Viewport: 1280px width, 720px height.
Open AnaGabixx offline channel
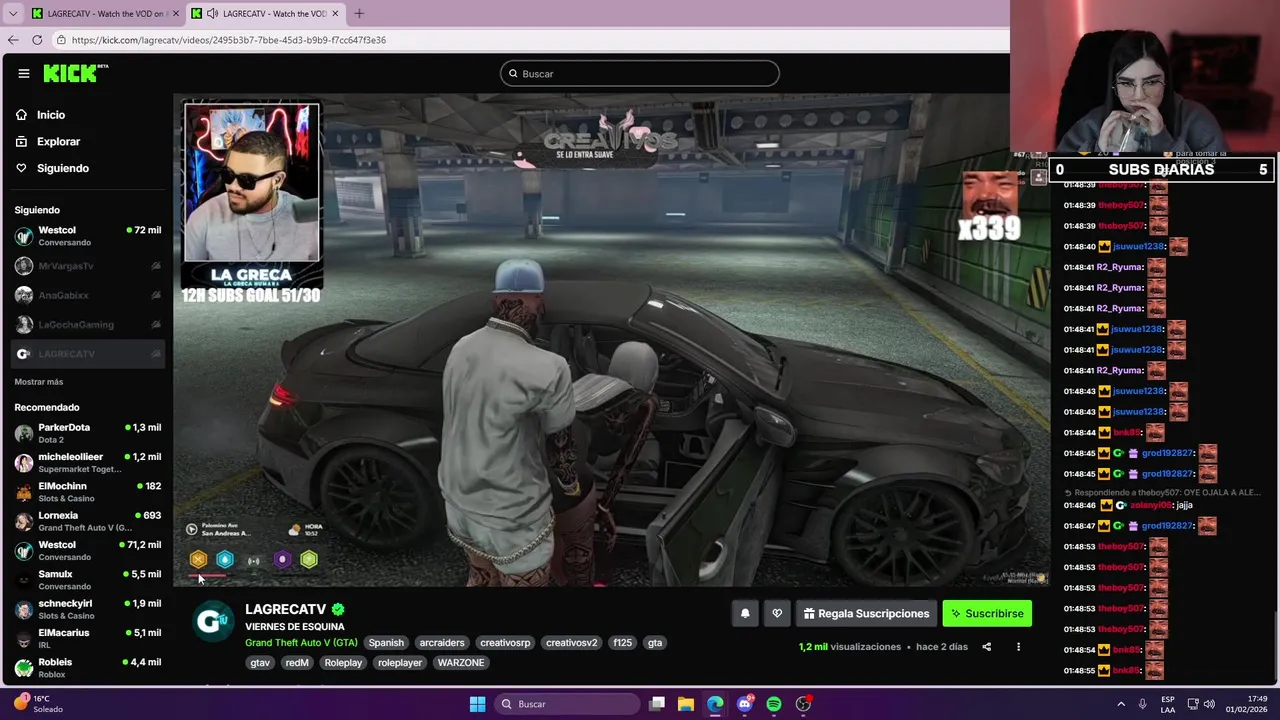[x=87, y=295]
